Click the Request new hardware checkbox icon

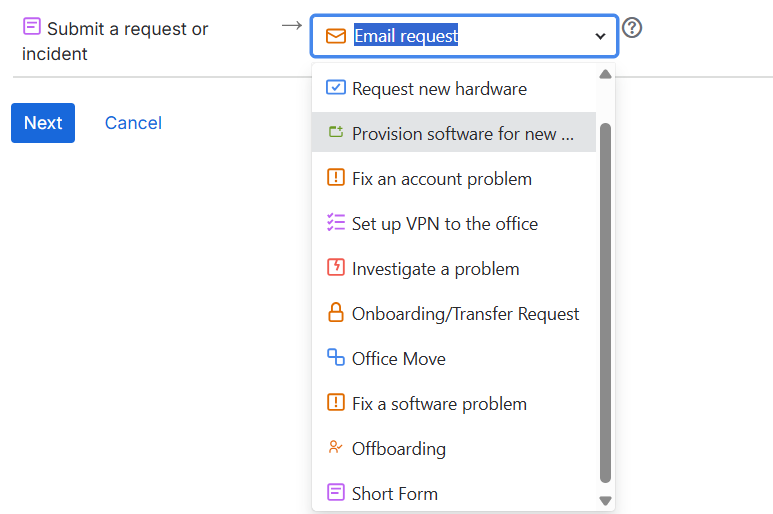click(336, 88)
